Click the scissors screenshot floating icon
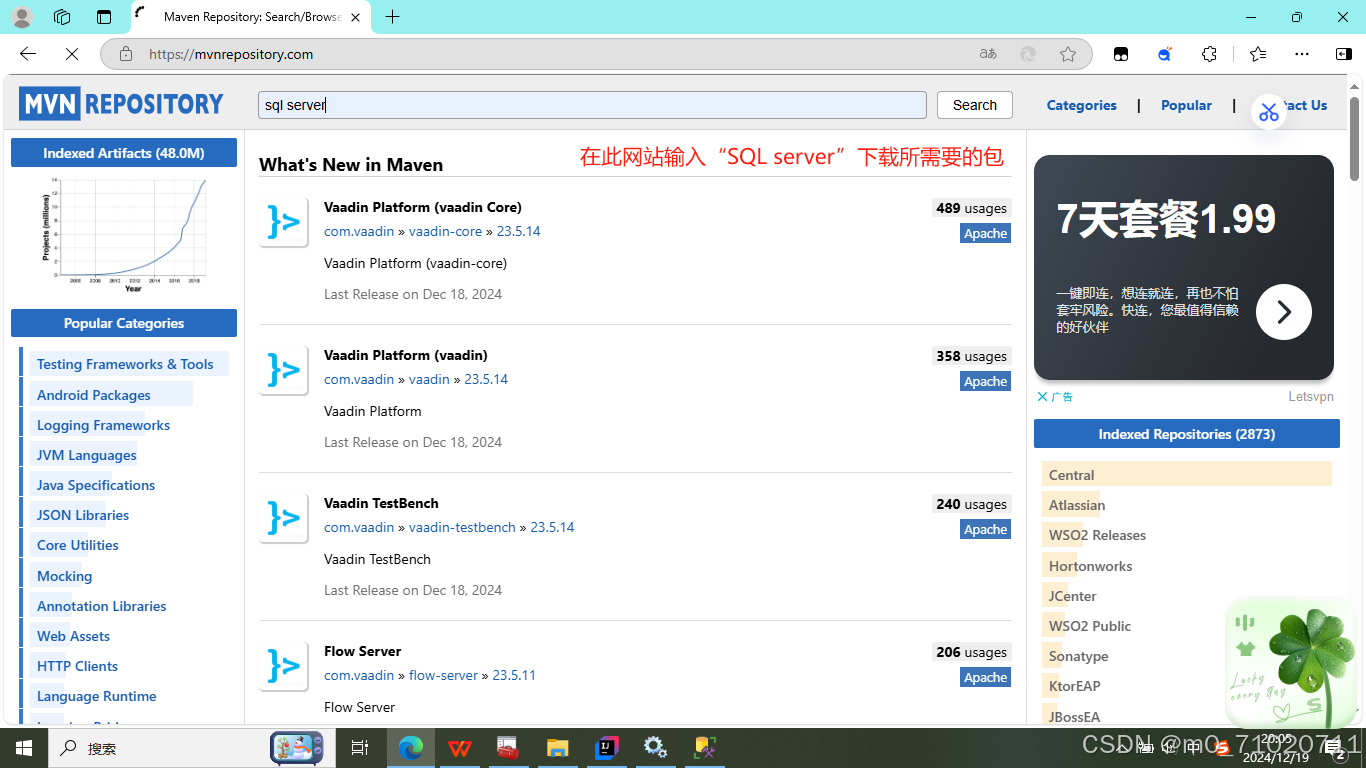This screenshot has height=768, width=1366. (x=1269, y=111)
